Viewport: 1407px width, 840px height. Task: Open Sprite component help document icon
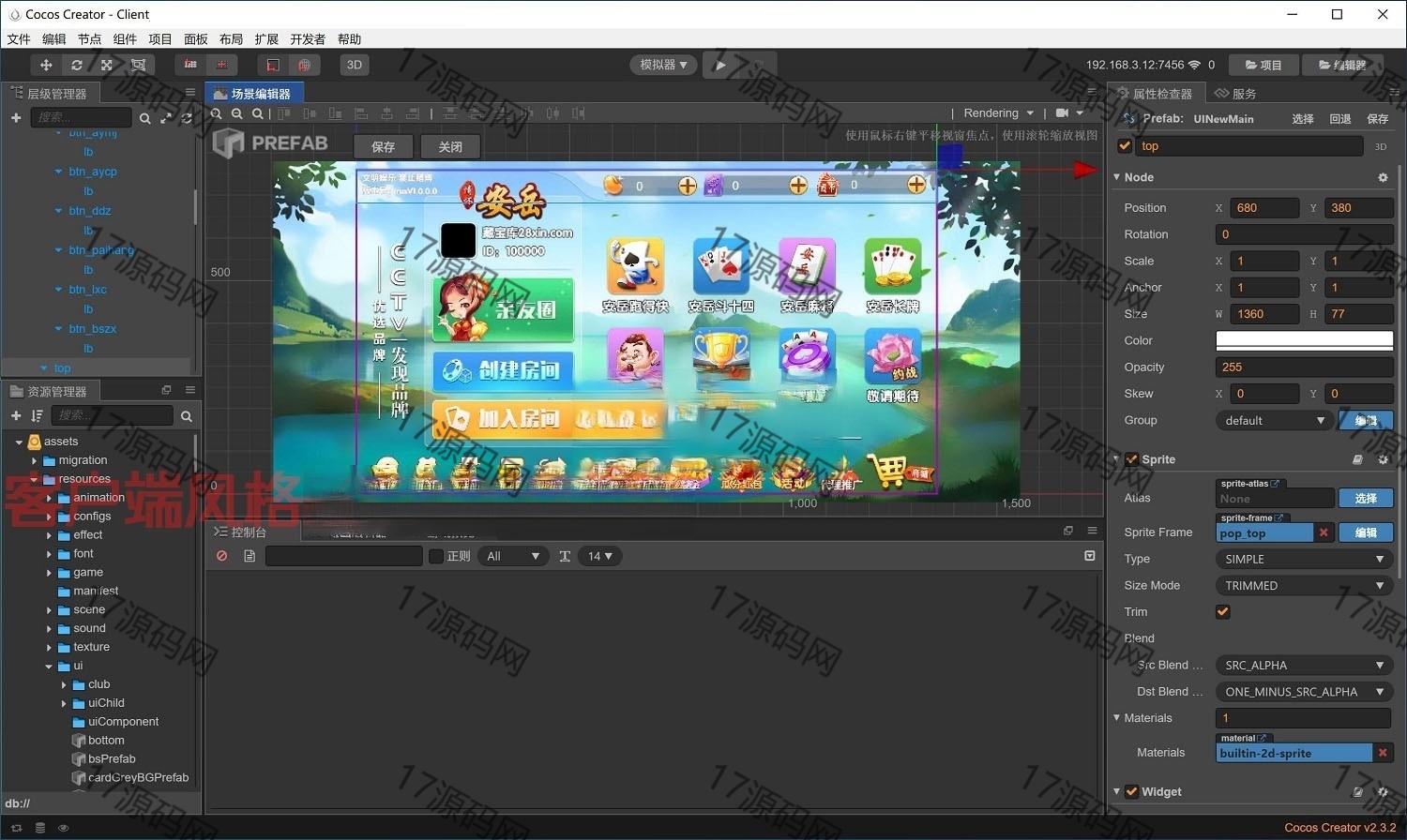point(1357,459)
